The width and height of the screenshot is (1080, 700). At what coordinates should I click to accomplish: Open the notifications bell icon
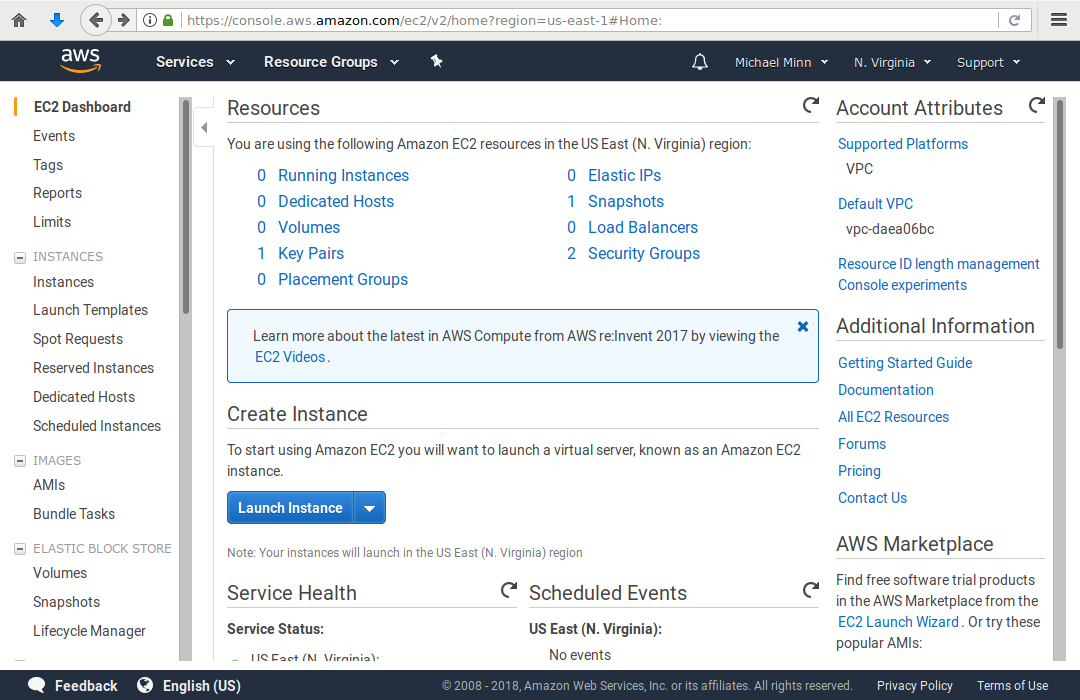coord(700,62)
